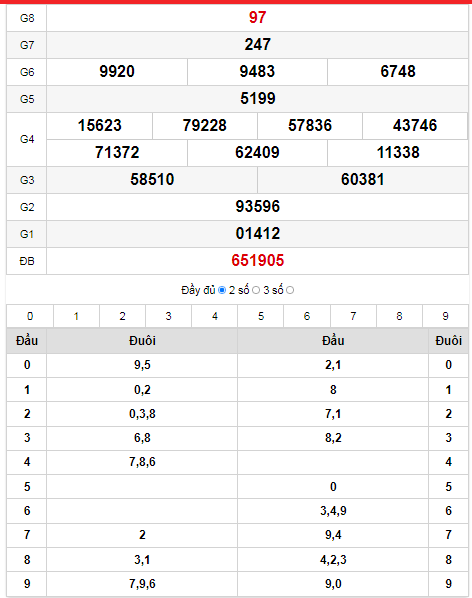The image size is (472, 598).
Task: Click the Đuôi value 7,8,6
Action: click(142, 462)
